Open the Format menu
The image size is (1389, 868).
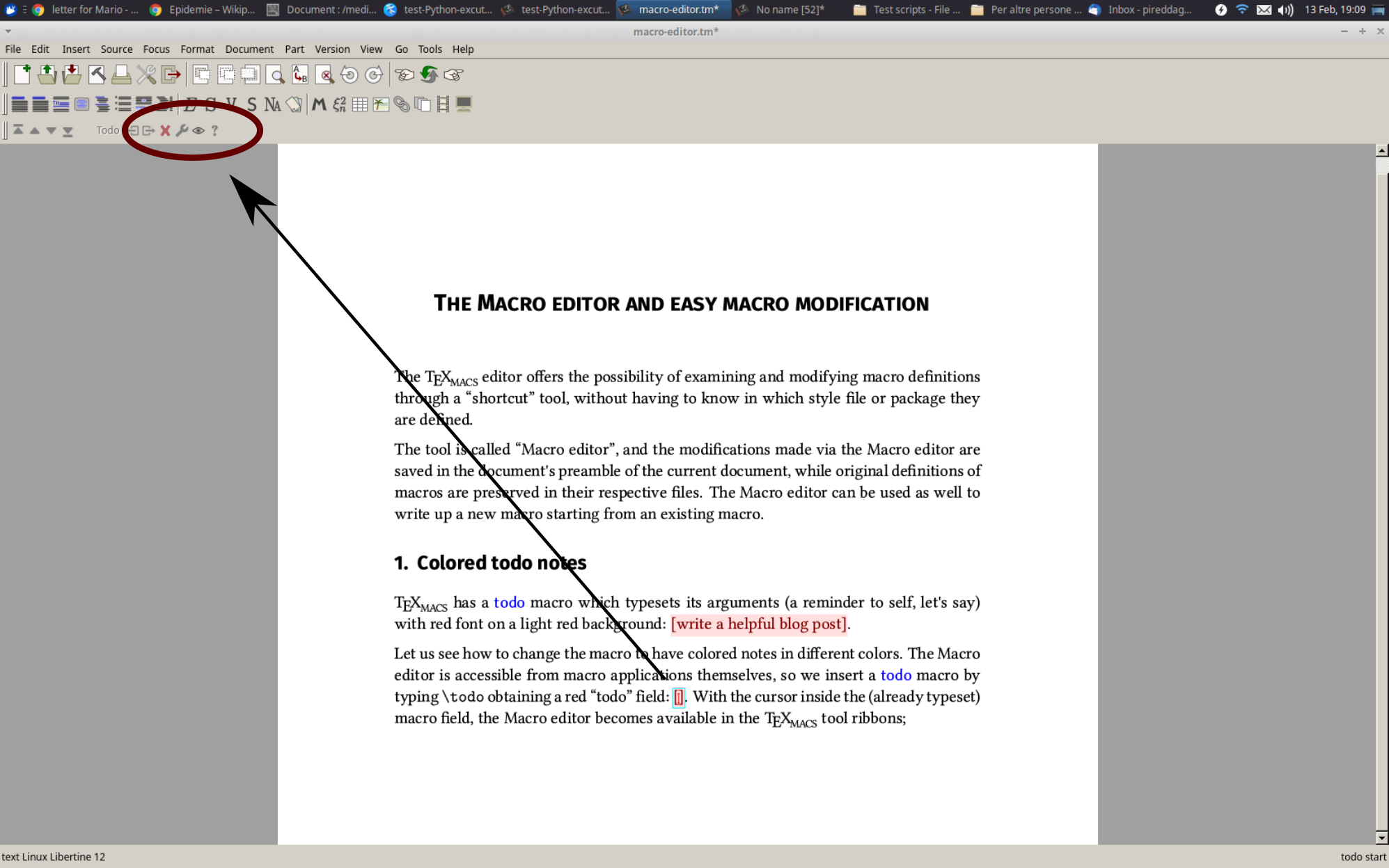pos(197,49)
